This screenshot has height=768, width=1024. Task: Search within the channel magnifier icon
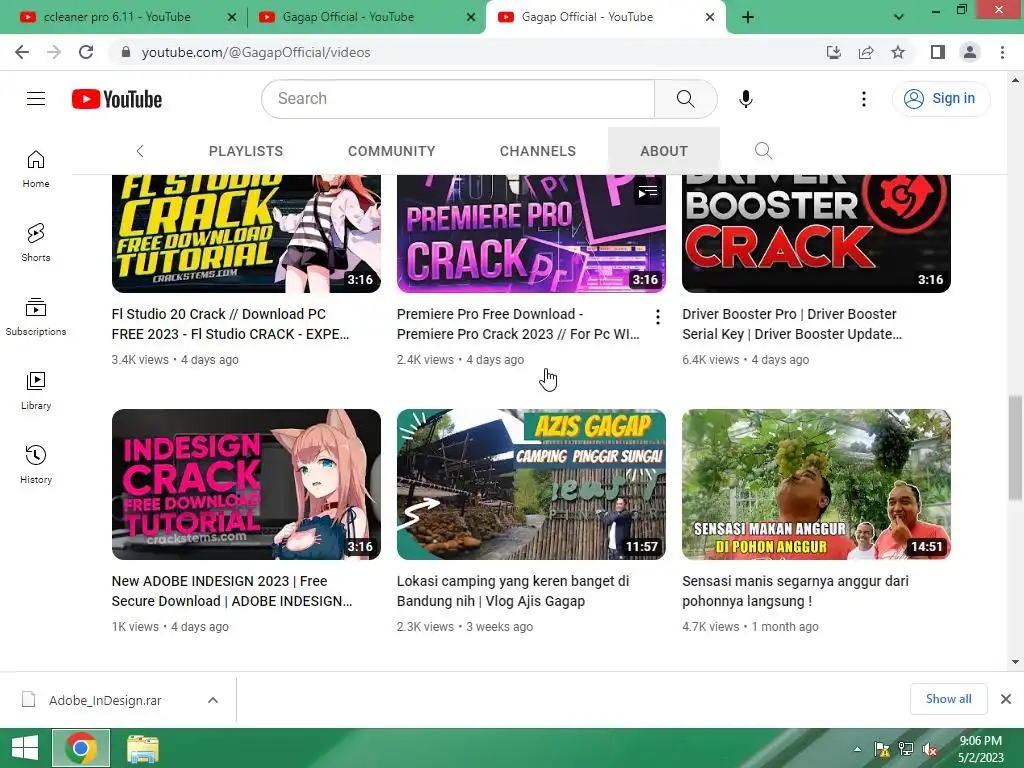click(763, 151)
